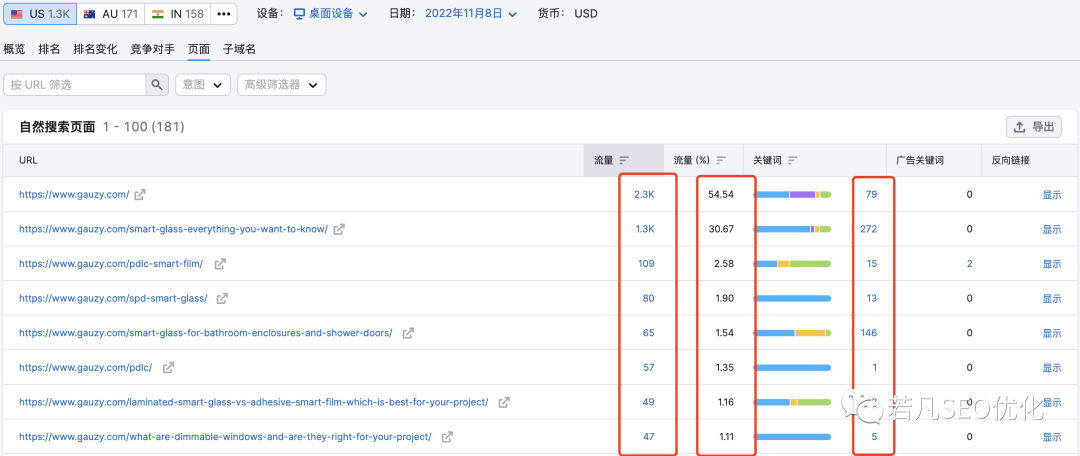The image size is (1080, 456).
Task: Click keyword count 146
Action: [869, 333]
